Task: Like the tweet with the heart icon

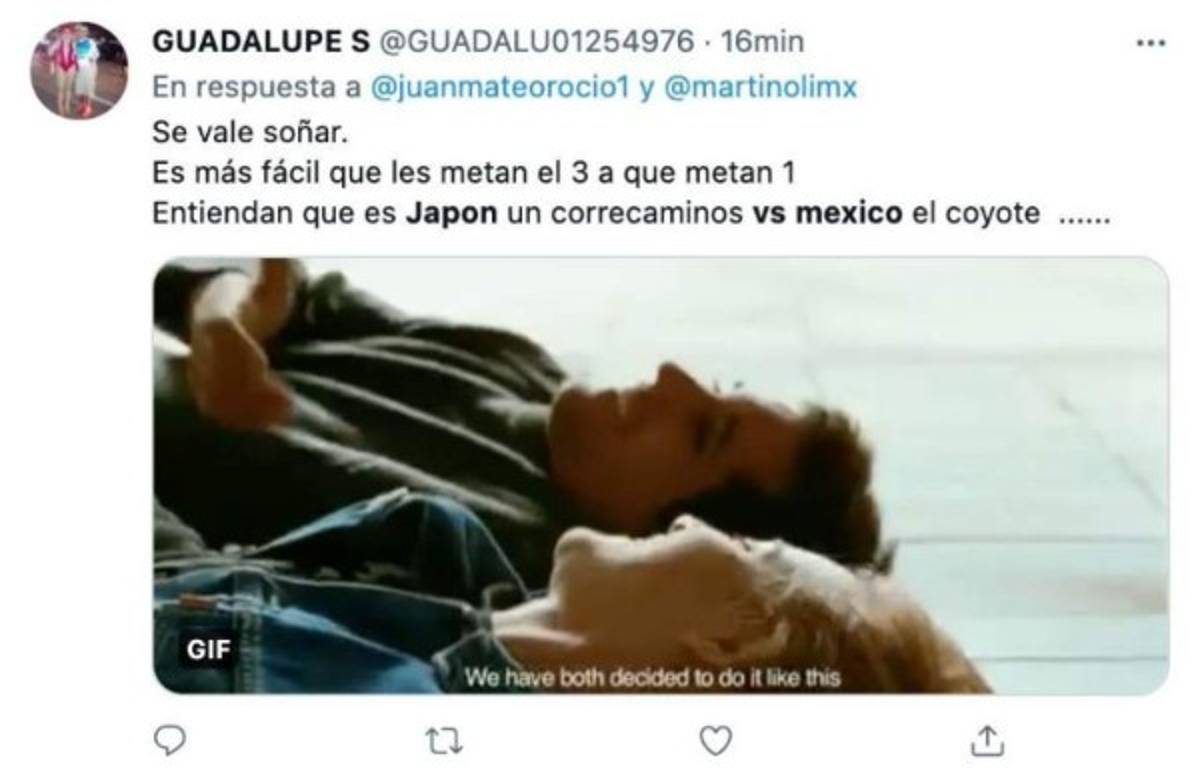Action: coord(715,741)
